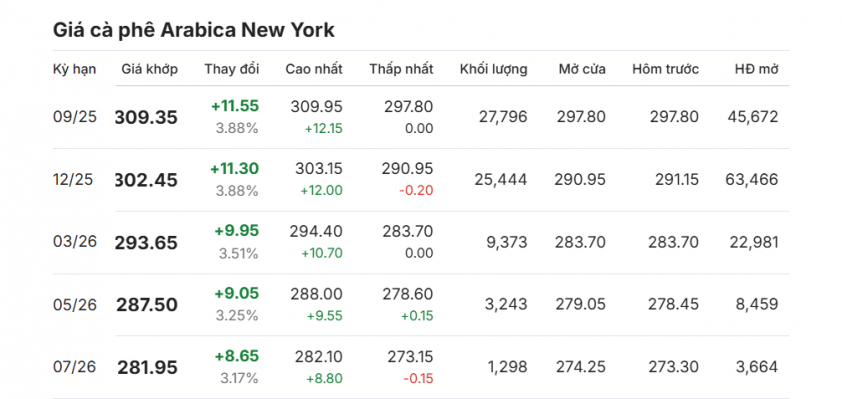Image resolution: width=842 pixels, height=399 pixels.
Task: Select the 03/26 contract term
Action: coord(75,242)
